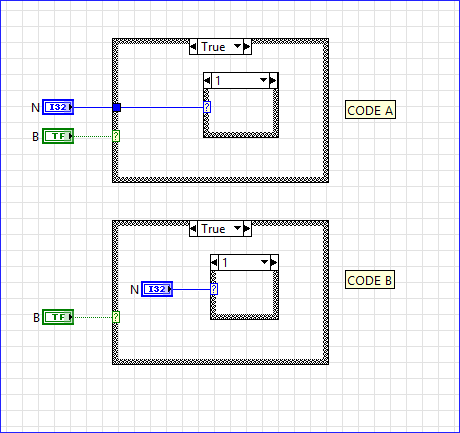This screenshot has width=460, height=433.
Task: Click blue selector terminal of inner case in Code A
Action: tap(207, 107)
